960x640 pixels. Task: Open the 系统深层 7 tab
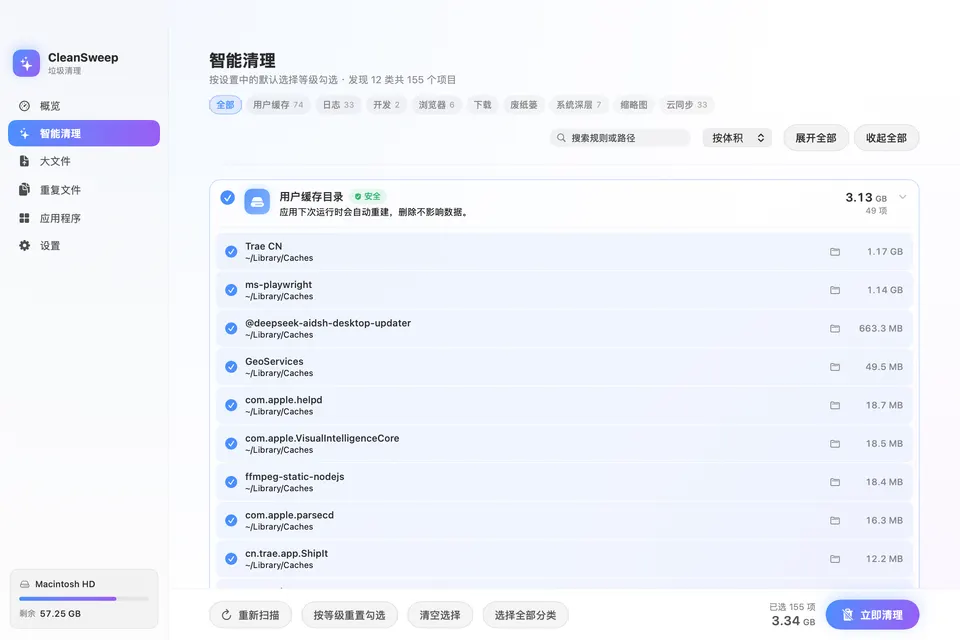click(x=579, y=105)
